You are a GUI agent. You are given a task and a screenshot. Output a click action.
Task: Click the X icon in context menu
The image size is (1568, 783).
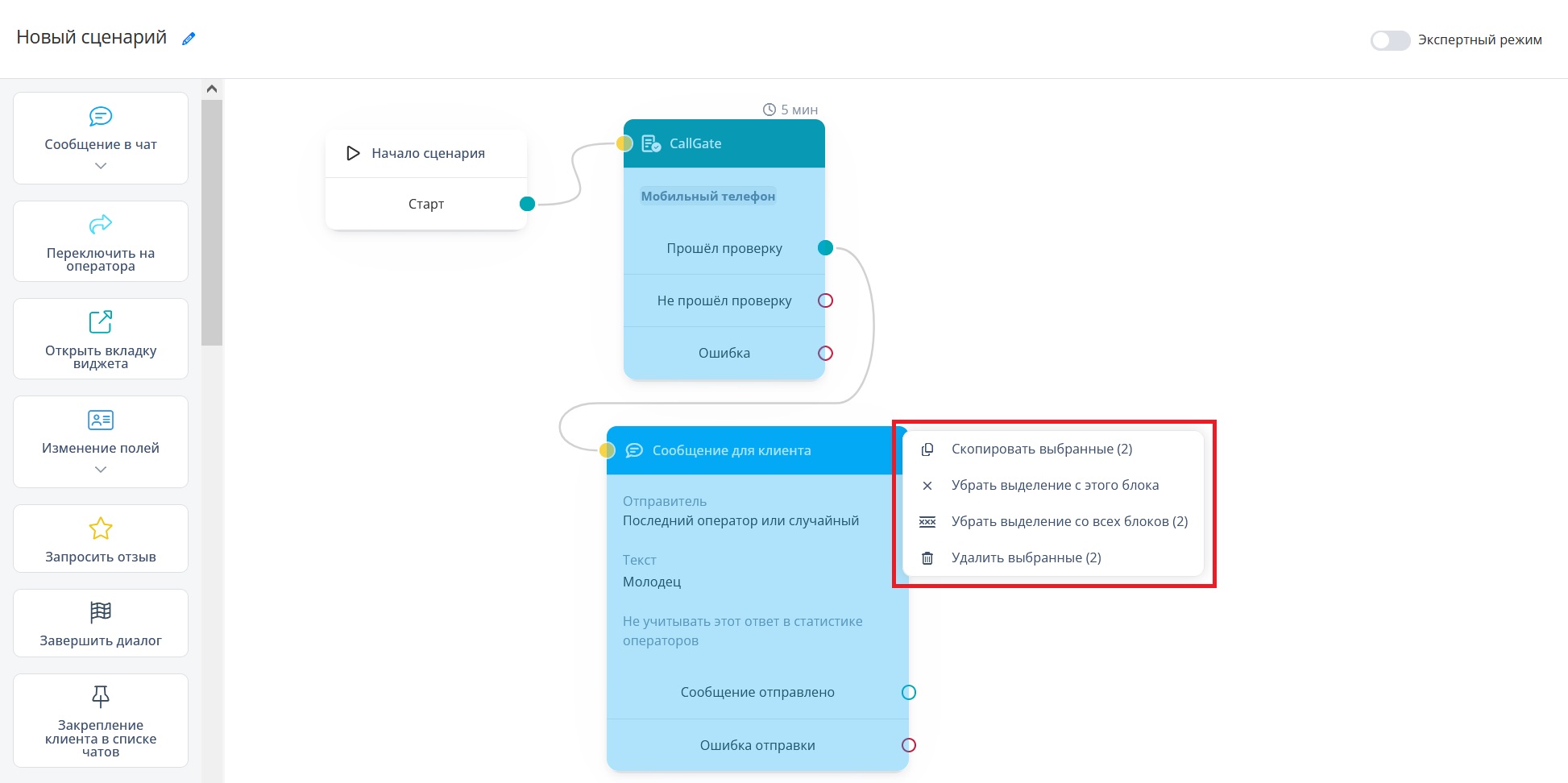[x=927, y=486]
